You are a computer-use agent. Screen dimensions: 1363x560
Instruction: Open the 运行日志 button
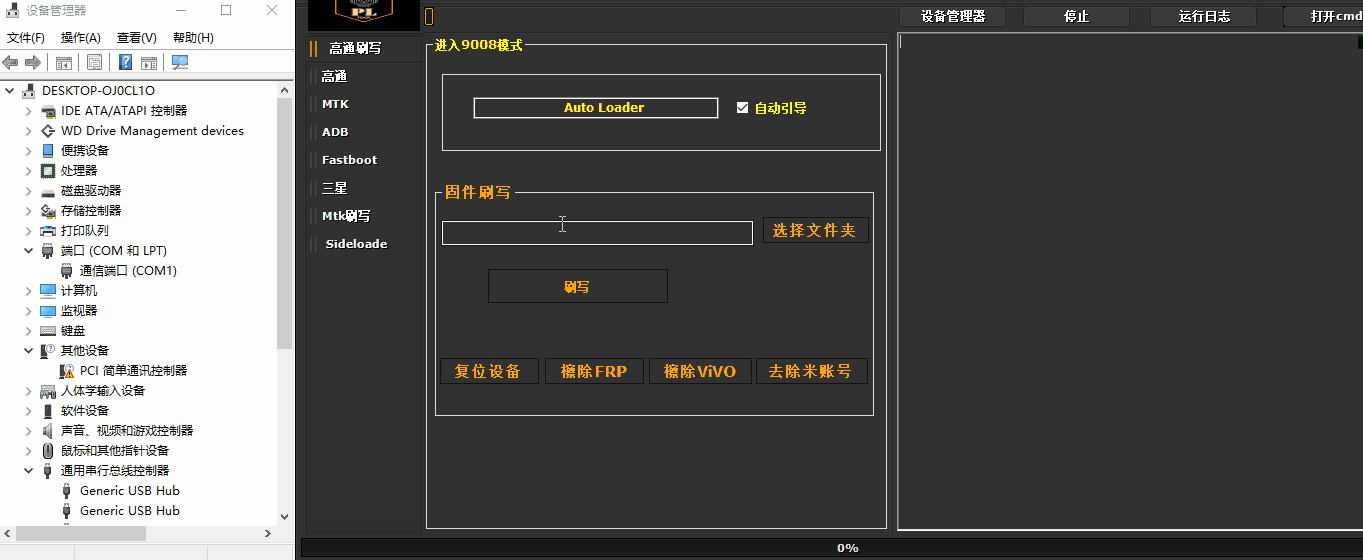coord(1203,17)
